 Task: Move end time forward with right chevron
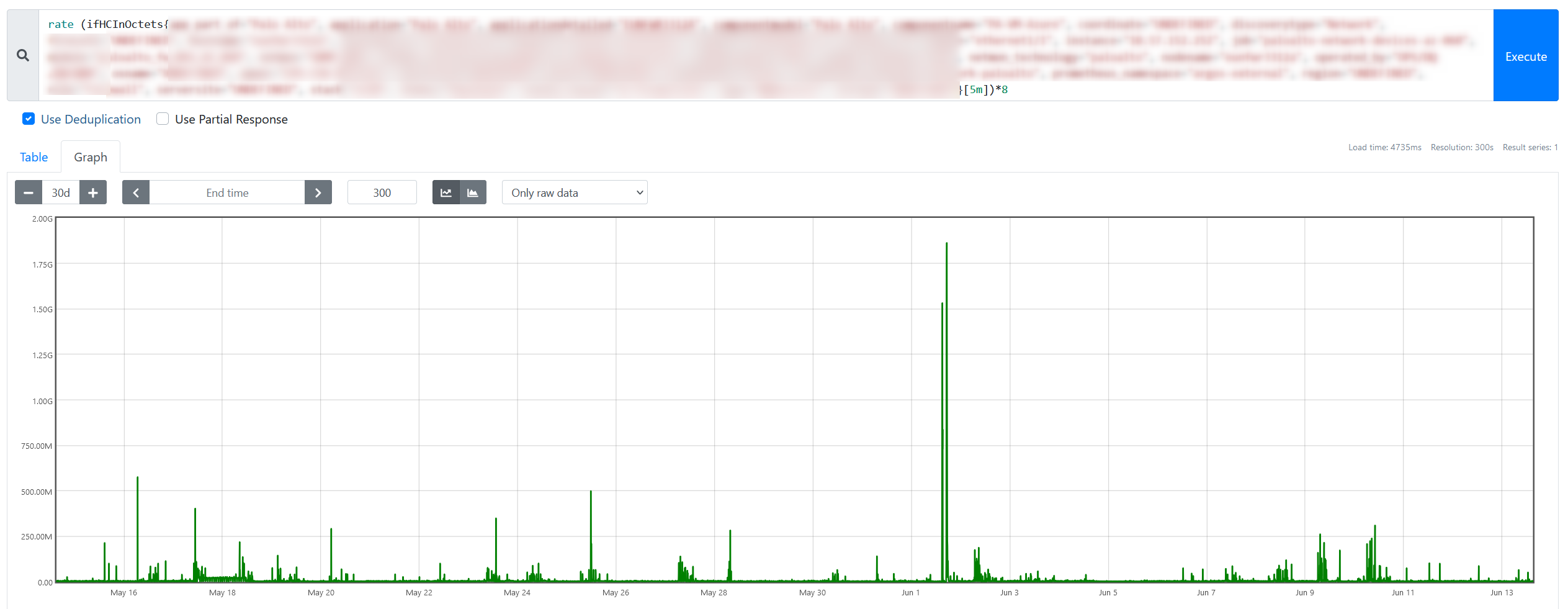click(318, 192)
